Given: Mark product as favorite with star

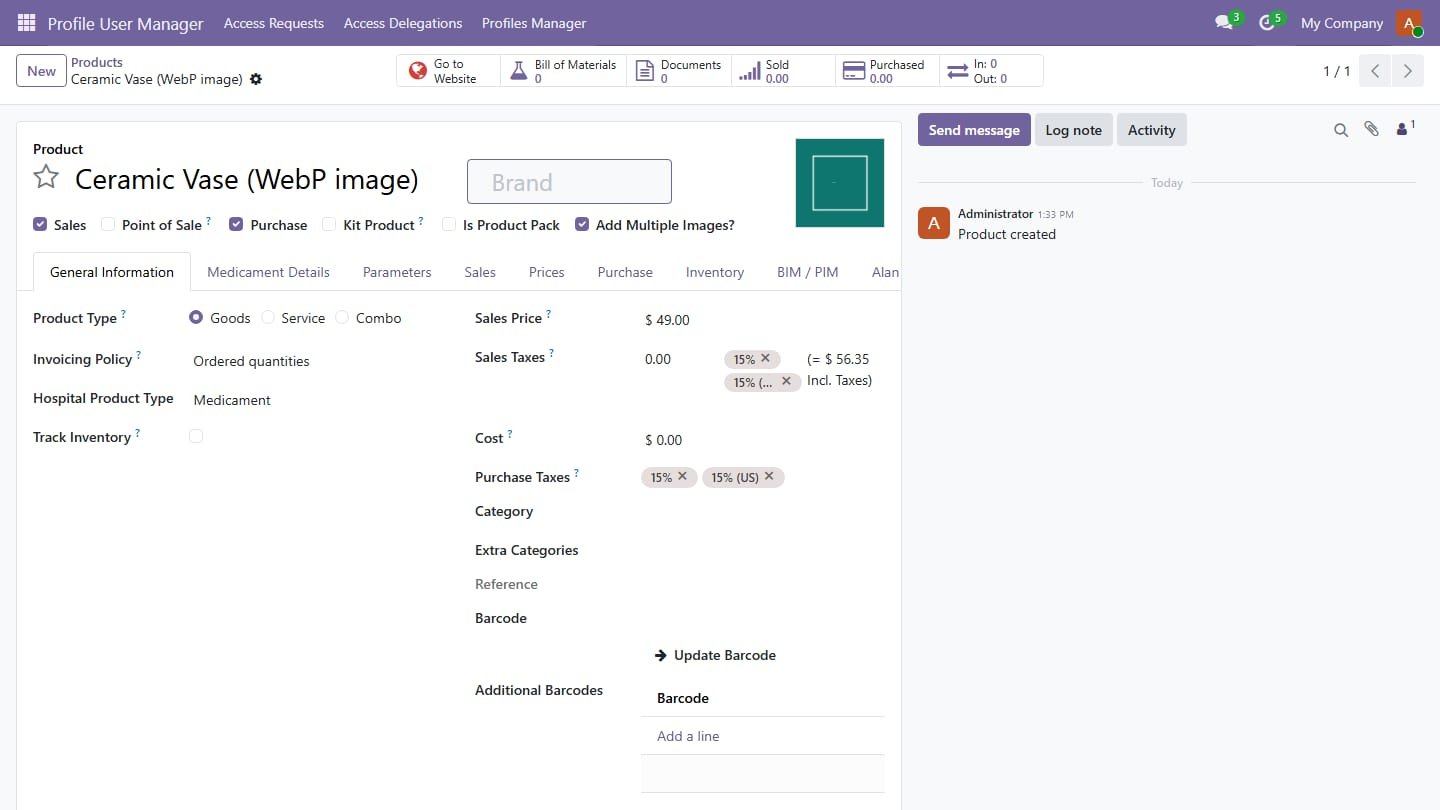Looking at the screenshot, I should click(x=46, y=178).
